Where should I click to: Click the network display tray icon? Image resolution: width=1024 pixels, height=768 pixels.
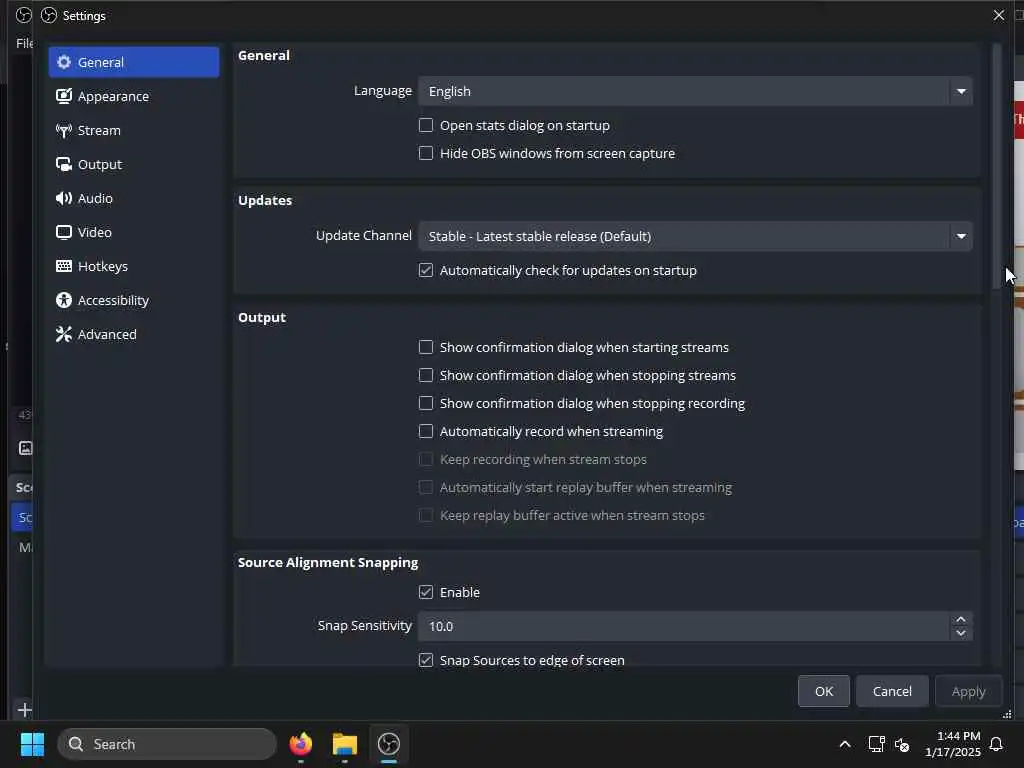(876, 744)
